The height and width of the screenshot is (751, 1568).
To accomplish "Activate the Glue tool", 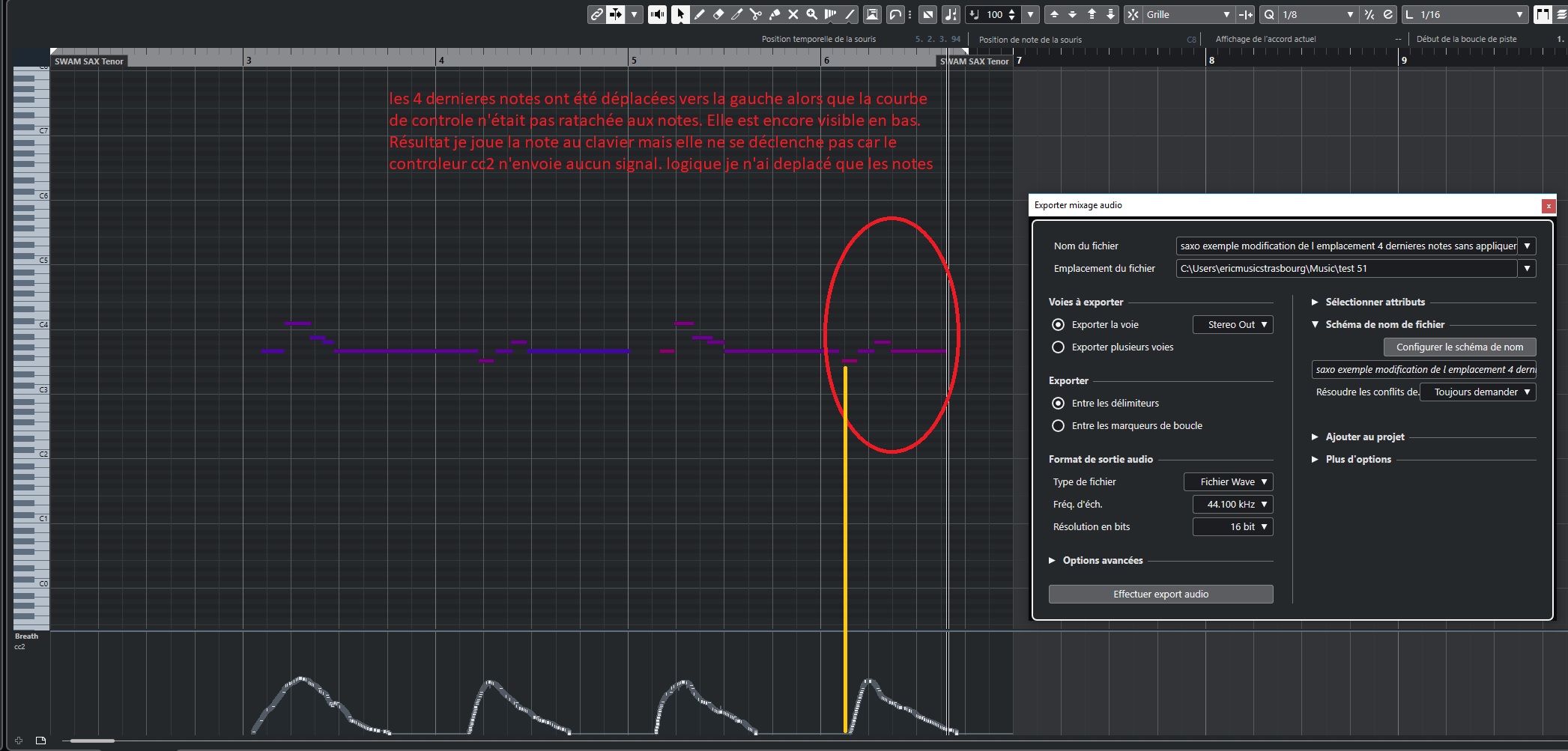I will tap(774, 14).
